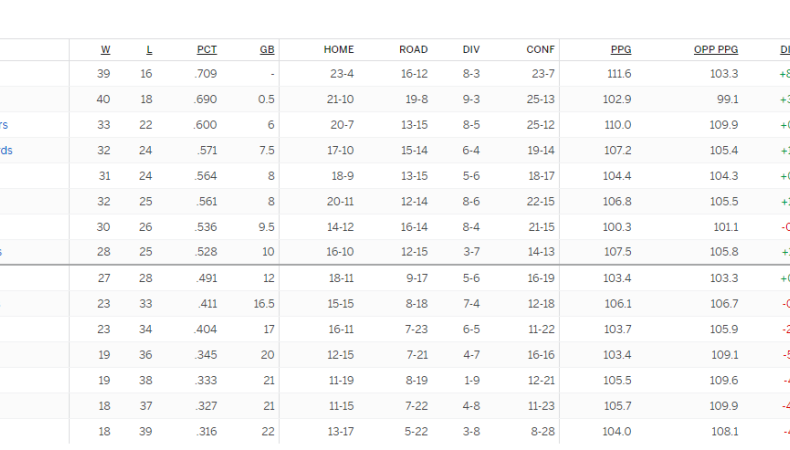This screenshot has height=450, width=790.
Task: Click the .709 winning percentage cell
Action: pos(206,74)
